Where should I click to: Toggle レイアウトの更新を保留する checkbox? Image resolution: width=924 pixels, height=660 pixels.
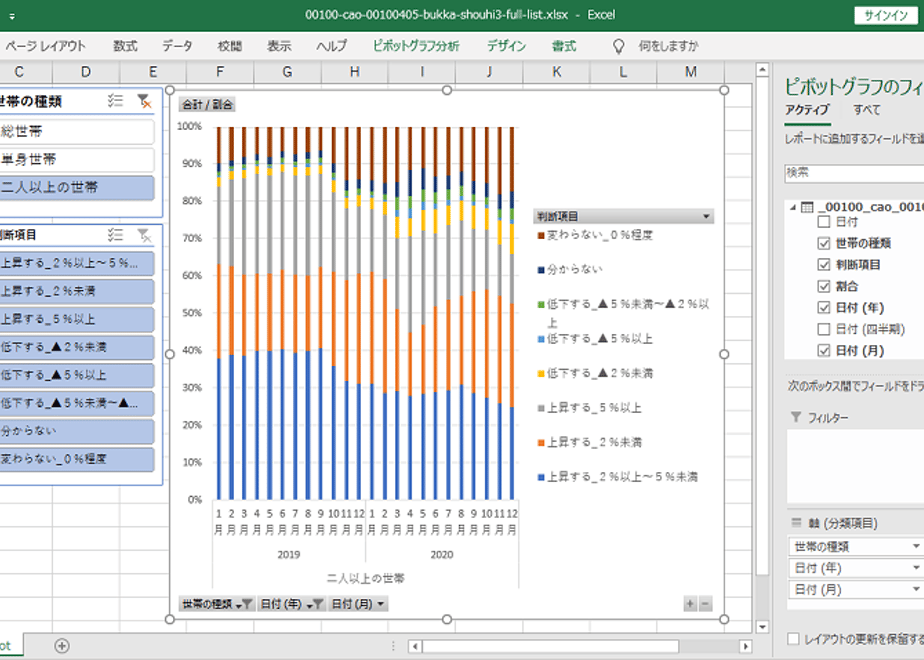(x=793, y=639)
